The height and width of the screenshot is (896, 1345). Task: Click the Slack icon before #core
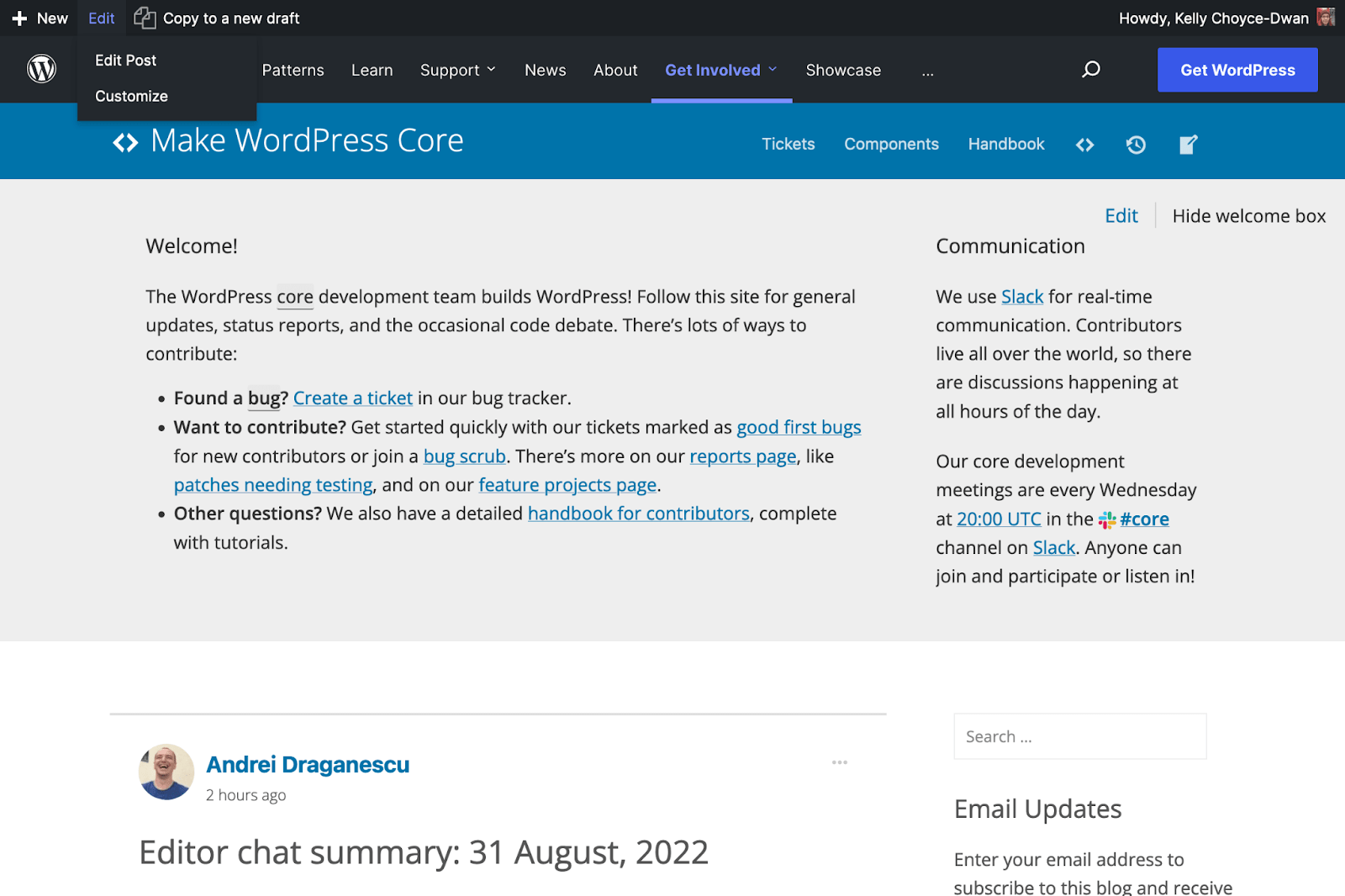[1105, 519]
